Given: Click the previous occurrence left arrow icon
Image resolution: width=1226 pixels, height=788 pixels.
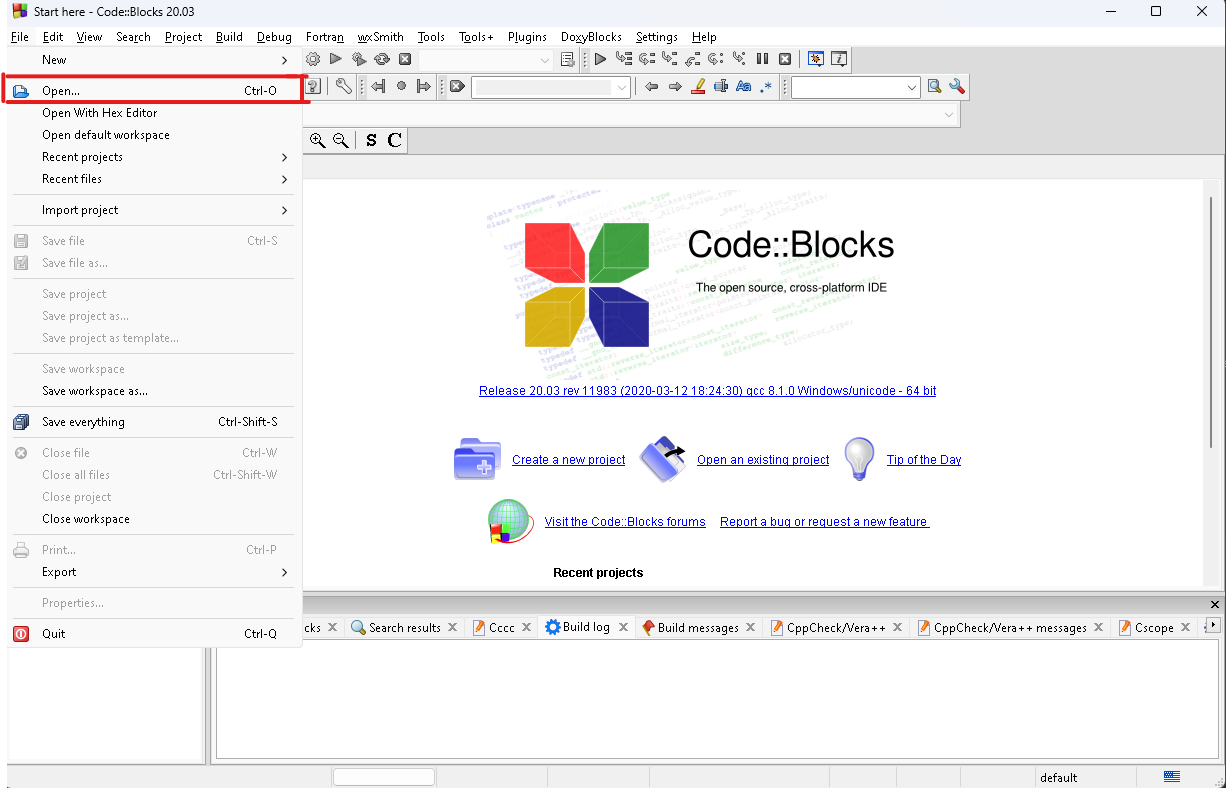Looking at the screenshot, I should pos(652,87).
